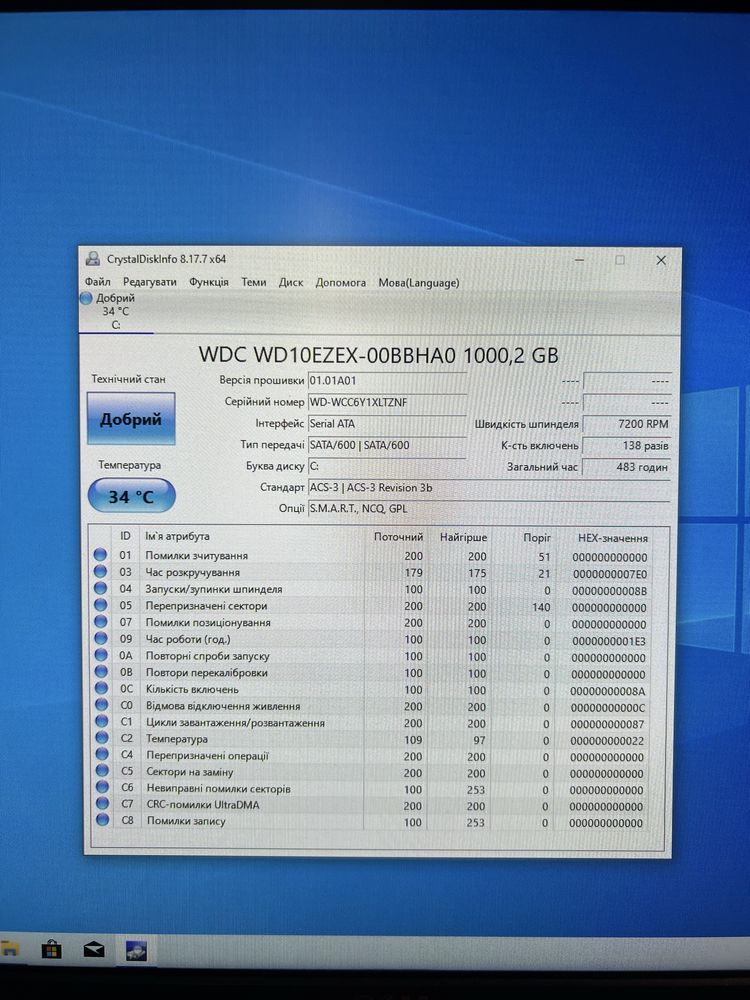750x1000 pixels.
Task: Click status icon for Помилки позиціонування row
Action: click(x=101, y=622)
